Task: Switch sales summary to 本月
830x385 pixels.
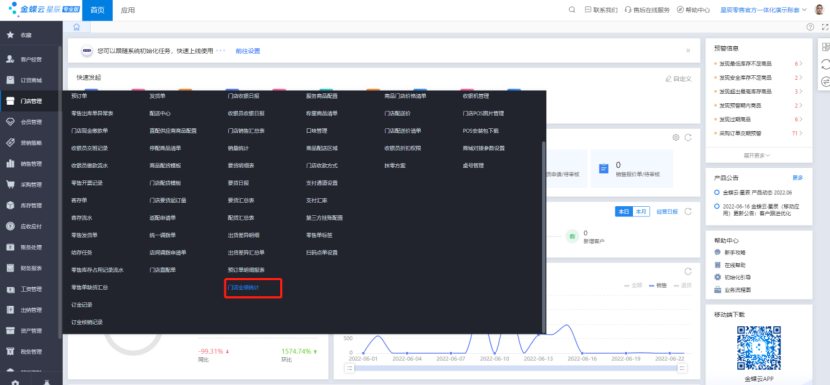Action: (x=641, y=211)
